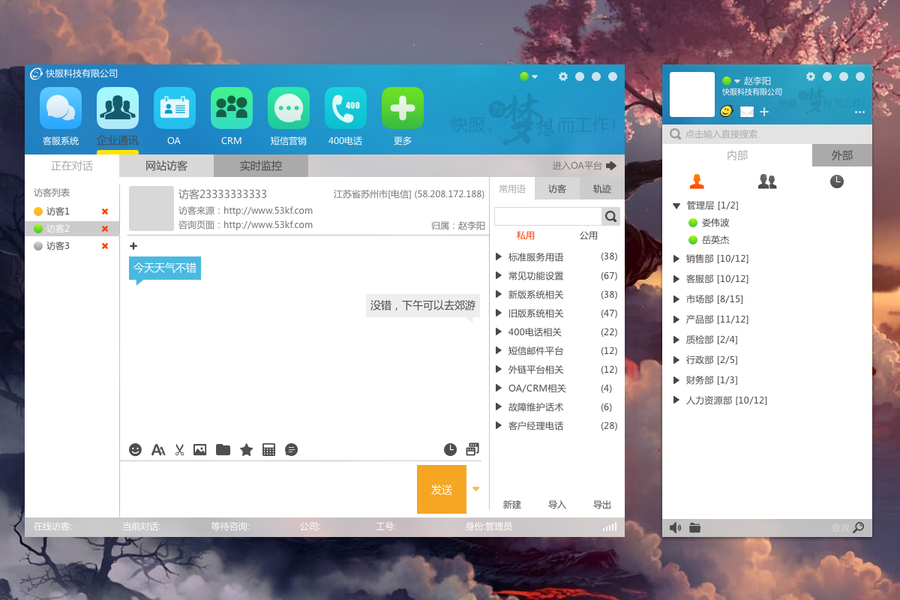Open send options arrow next to 发送
This screenshot has width=900, height=600.
(476, 489)
